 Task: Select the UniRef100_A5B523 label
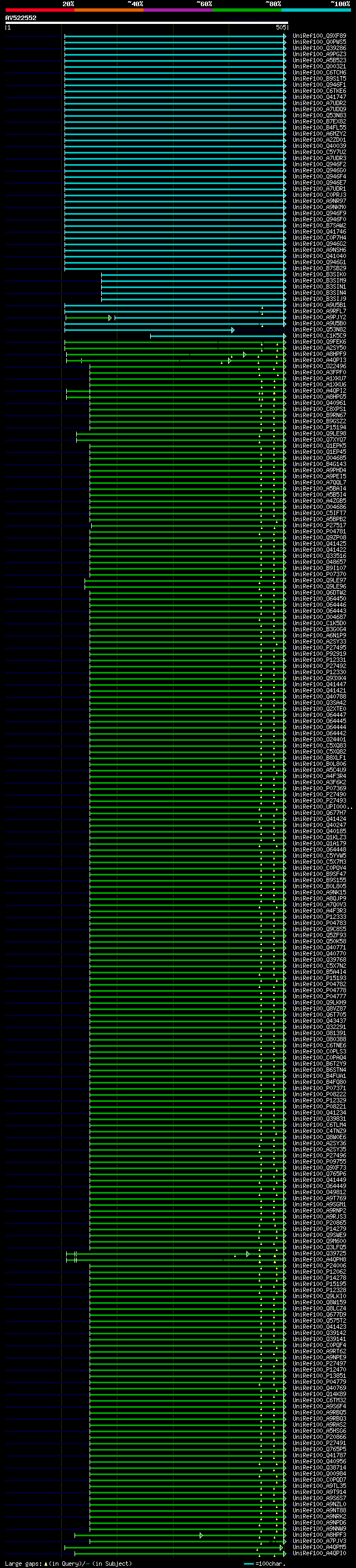point(319,60)
